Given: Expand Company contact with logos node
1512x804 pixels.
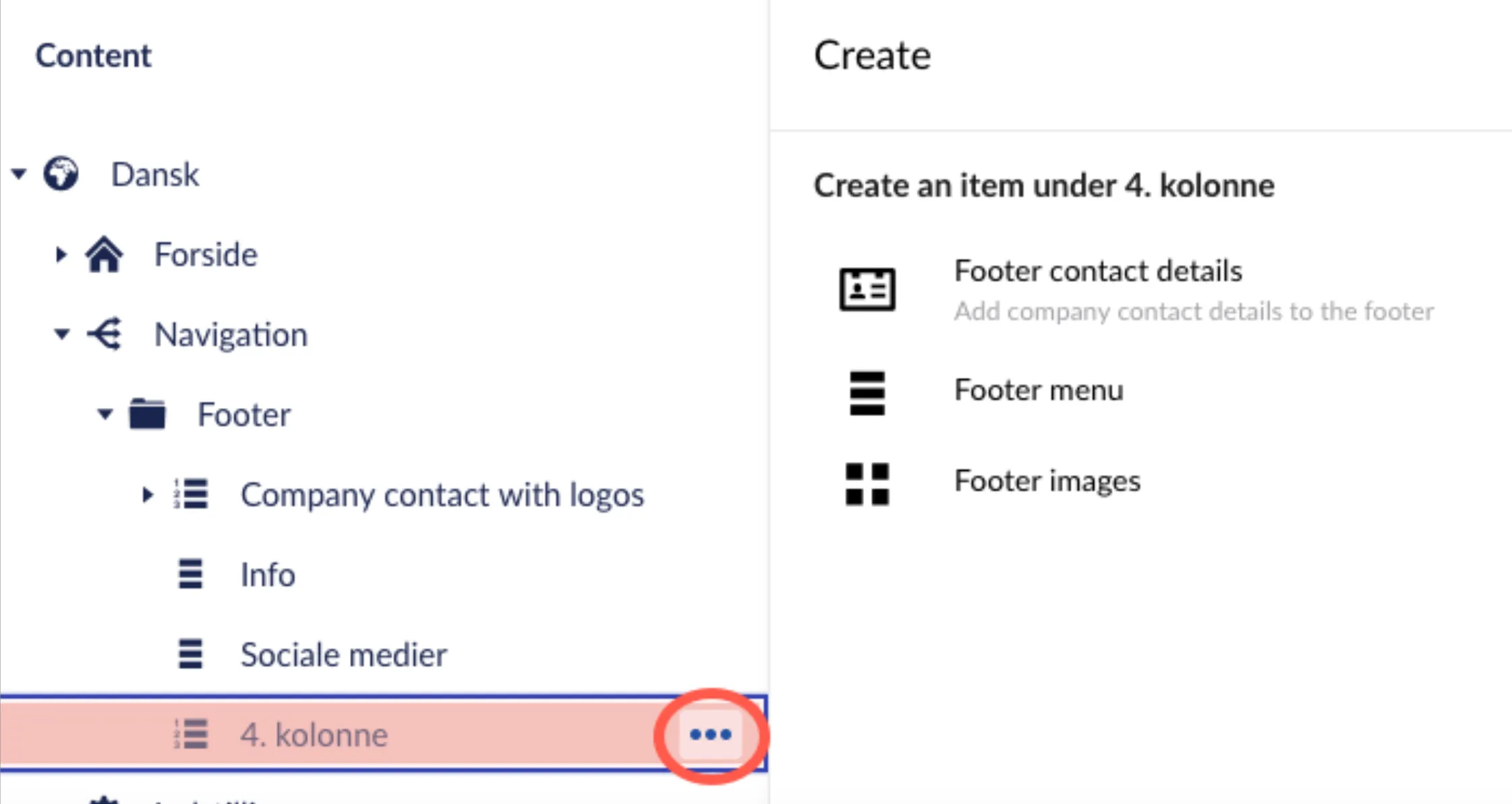Looking at the screenshot, I should [148, 494].
